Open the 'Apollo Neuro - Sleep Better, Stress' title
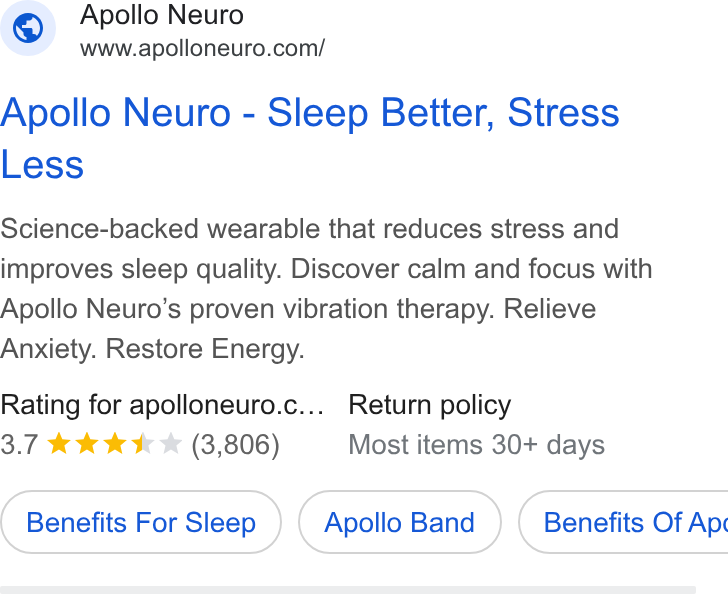The width and height of the screenshot is (728, 594). click(x=310, y=113)
